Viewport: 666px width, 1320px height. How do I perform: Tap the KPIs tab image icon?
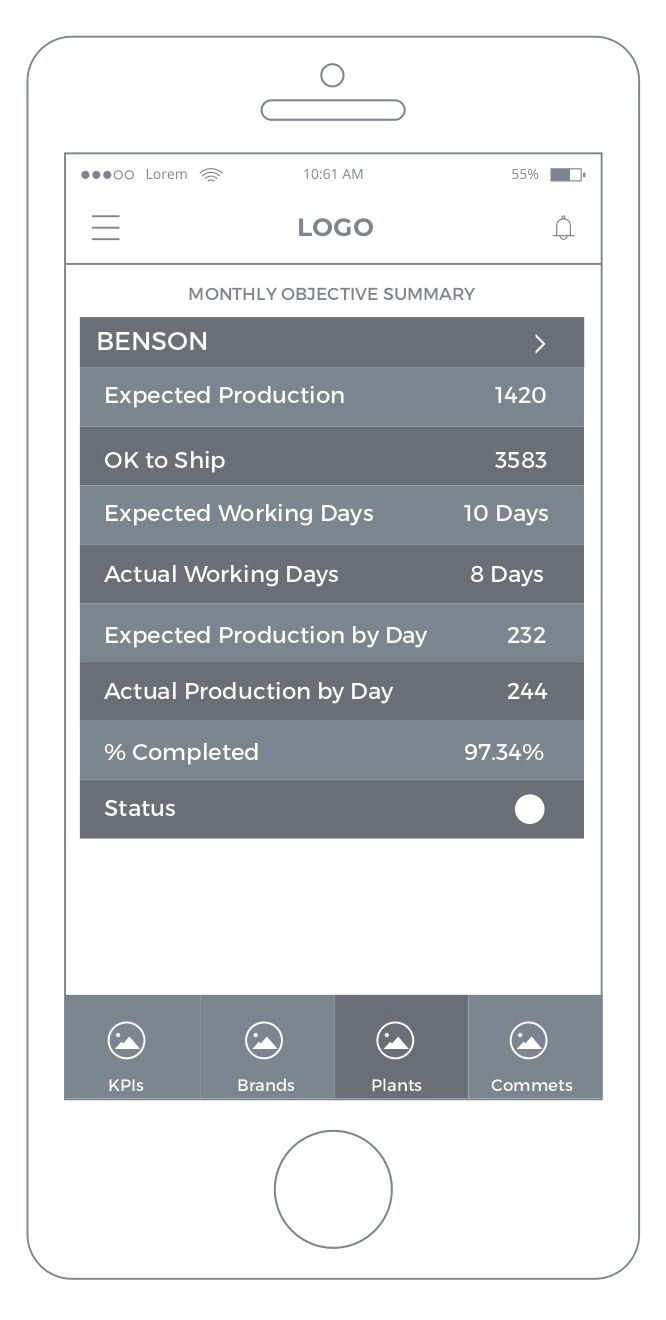click(x=126, y=1041)
